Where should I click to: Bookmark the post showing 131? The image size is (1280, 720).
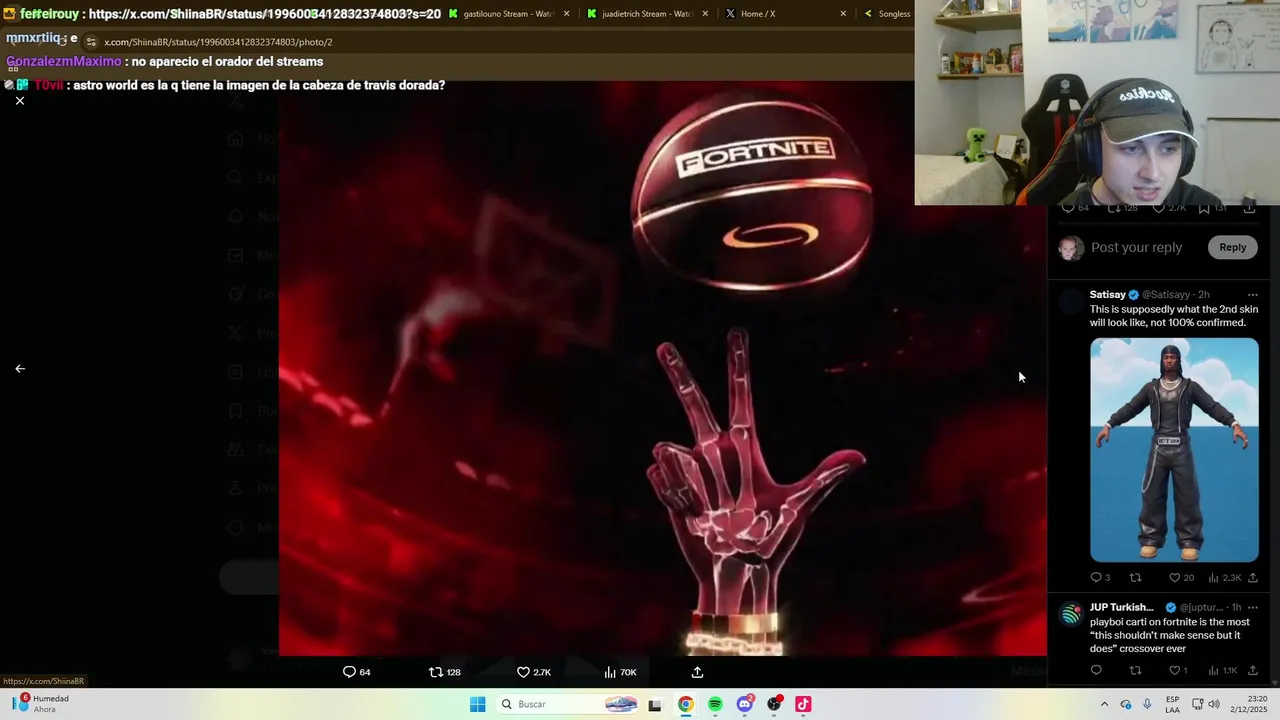coord(1211,208)
